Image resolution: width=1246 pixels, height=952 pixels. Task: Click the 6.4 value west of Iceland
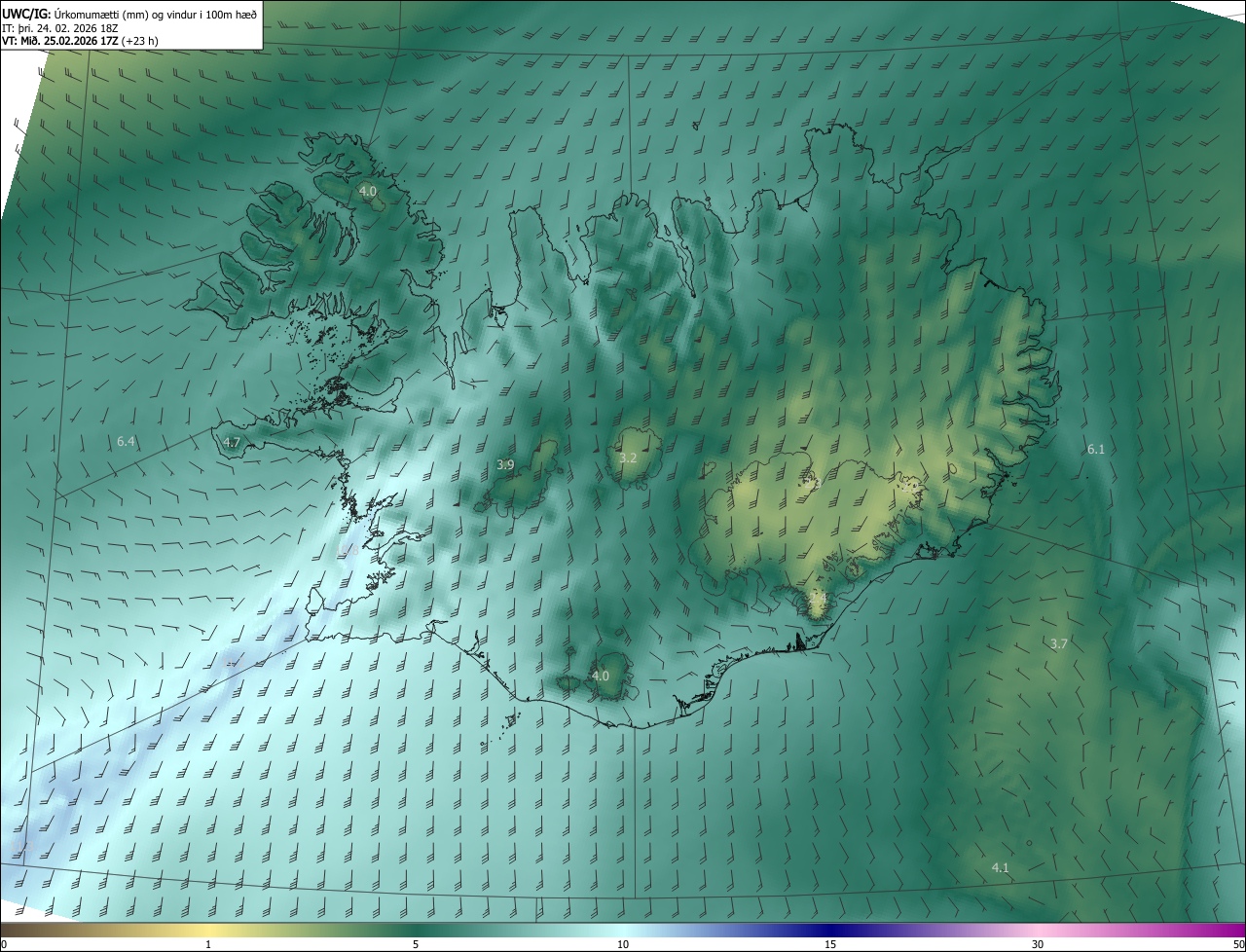pos(126,442)
